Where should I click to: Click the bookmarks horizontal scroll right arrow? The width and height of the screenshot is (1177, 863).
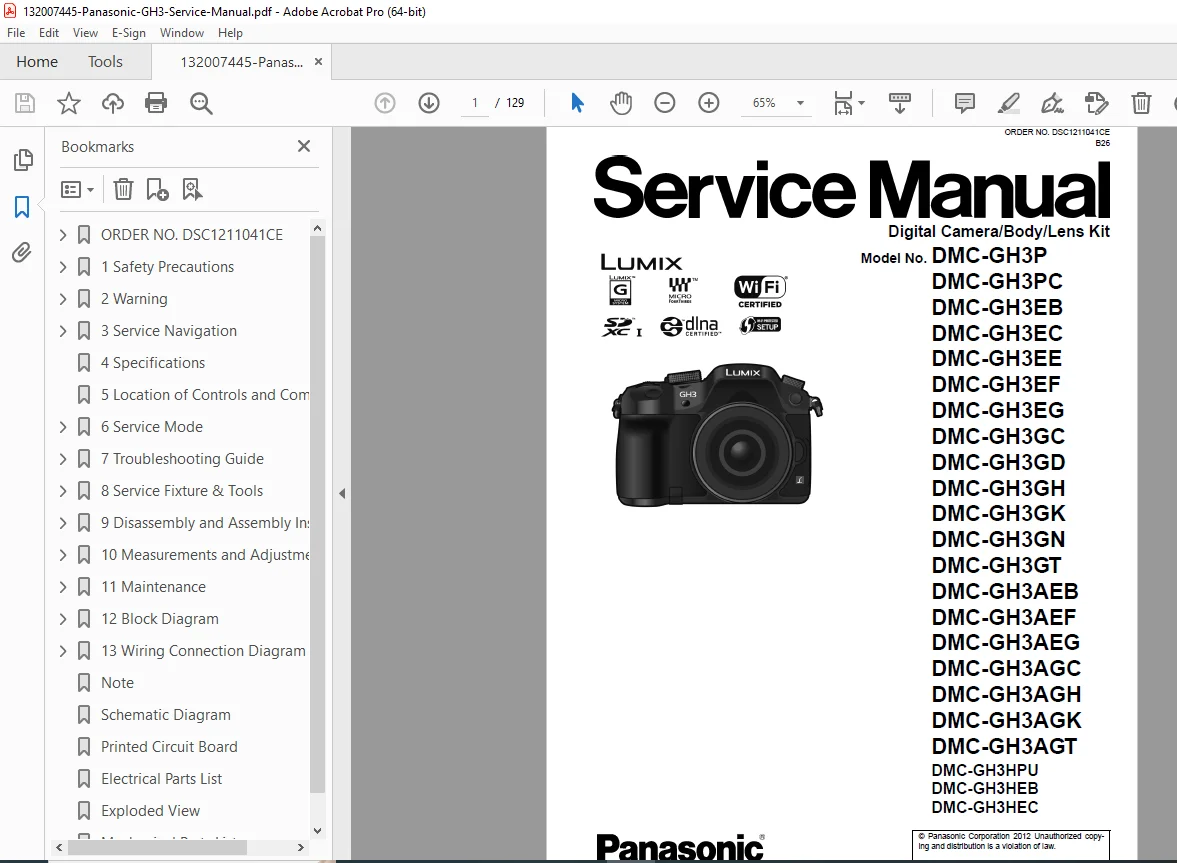[300, 847]
